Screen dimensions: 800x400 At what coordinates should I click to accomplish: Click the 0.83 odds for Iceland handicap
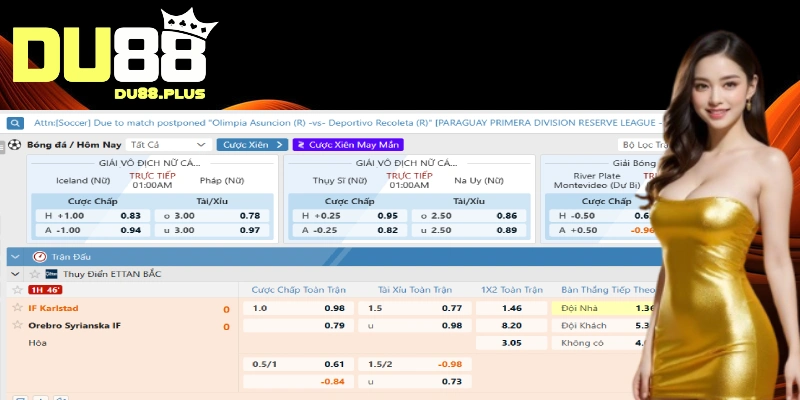130,216
